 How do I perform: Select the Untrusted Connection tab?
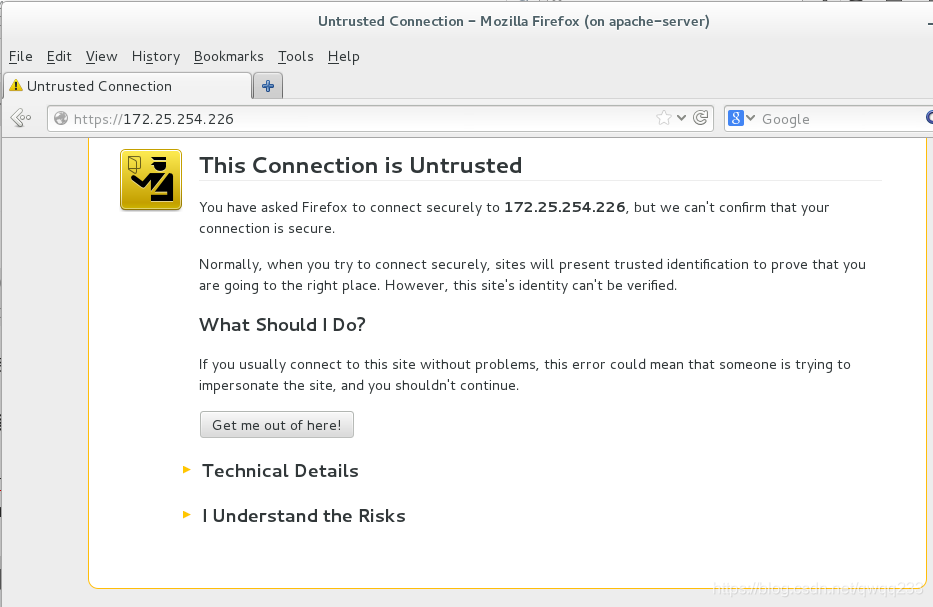[x=127, y=86]
